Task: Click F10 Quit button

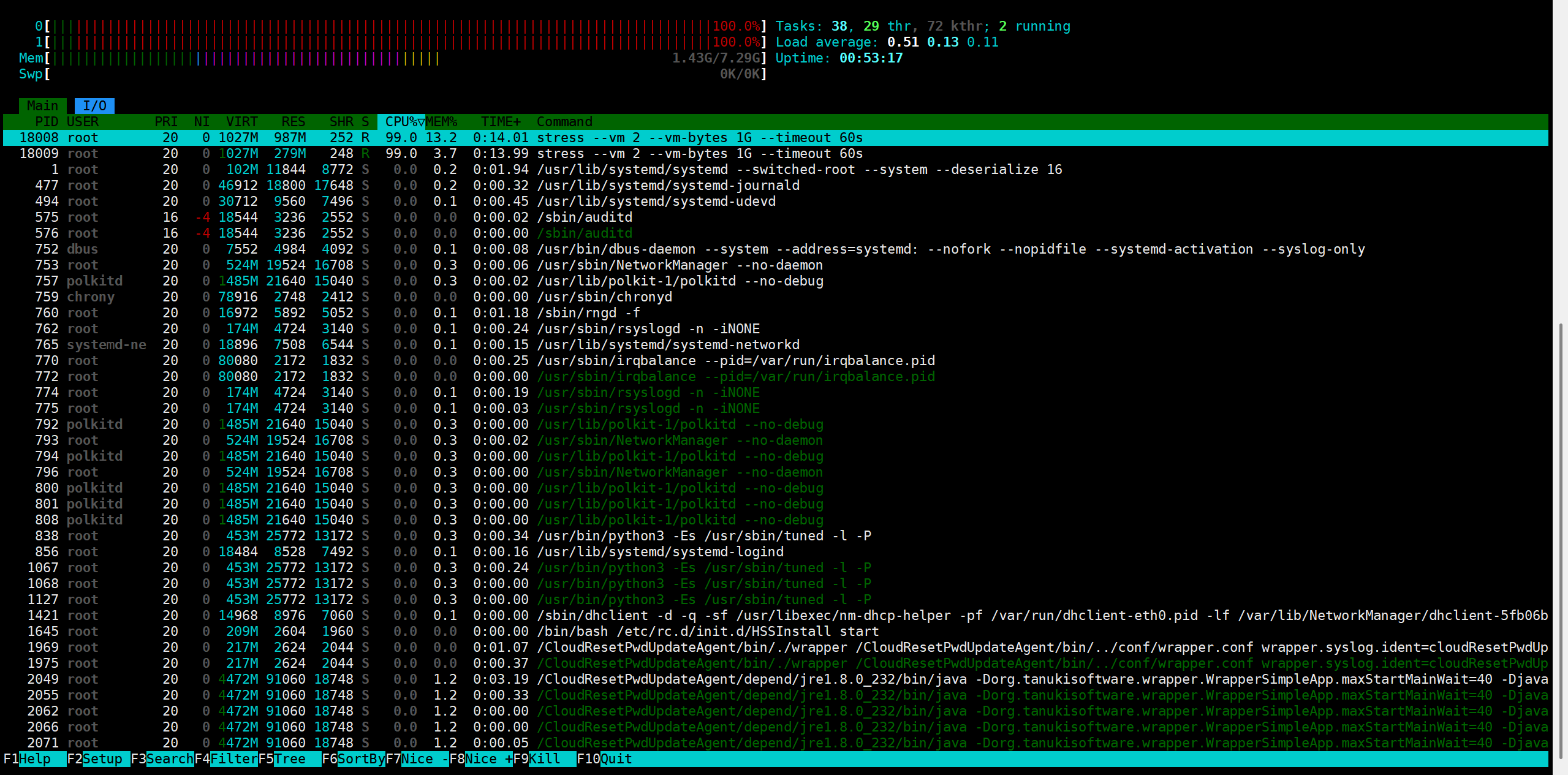Action: coord(615,758)
